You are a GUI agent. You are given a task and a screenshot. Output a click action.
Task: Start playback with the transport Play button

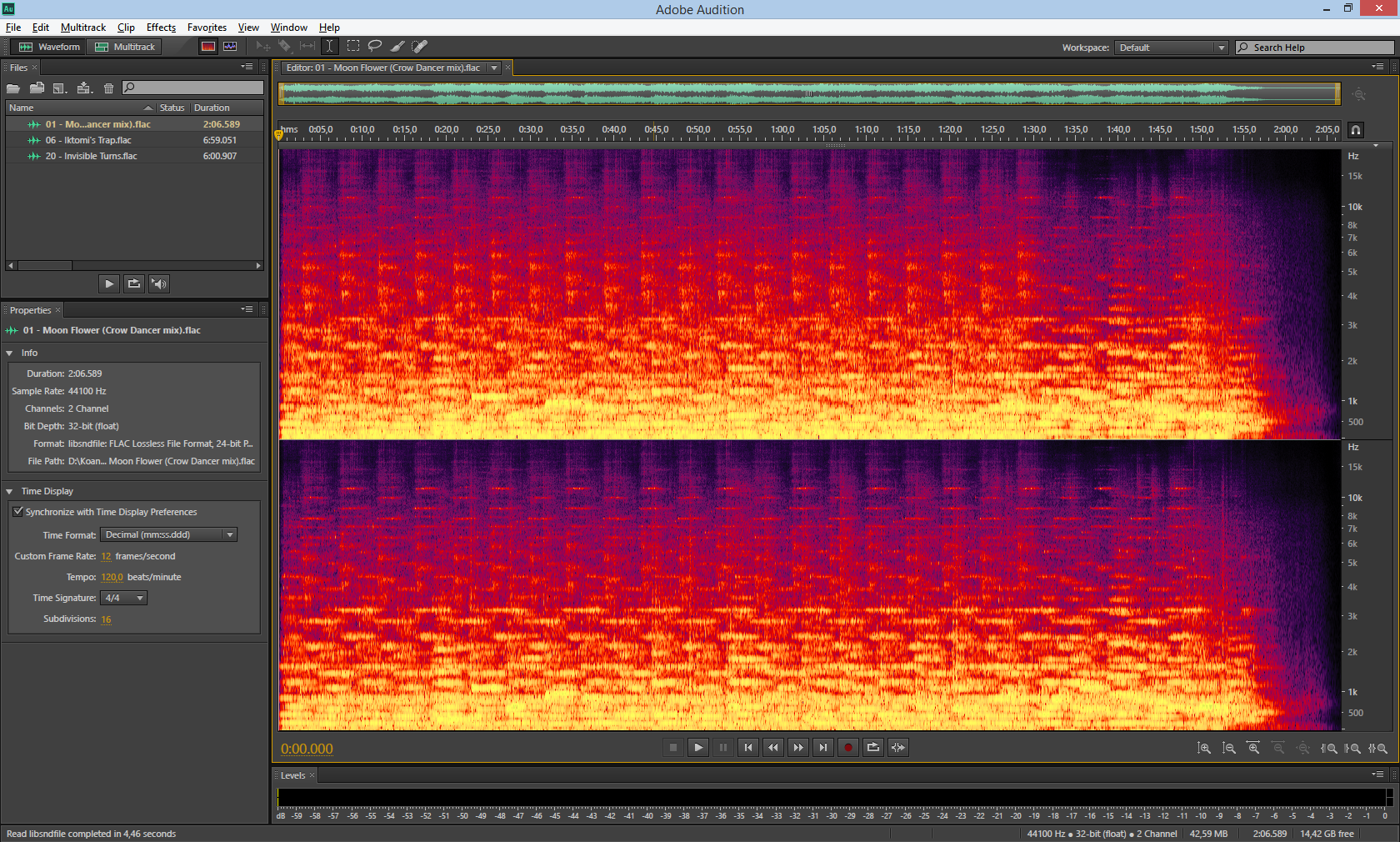(698, 748)
